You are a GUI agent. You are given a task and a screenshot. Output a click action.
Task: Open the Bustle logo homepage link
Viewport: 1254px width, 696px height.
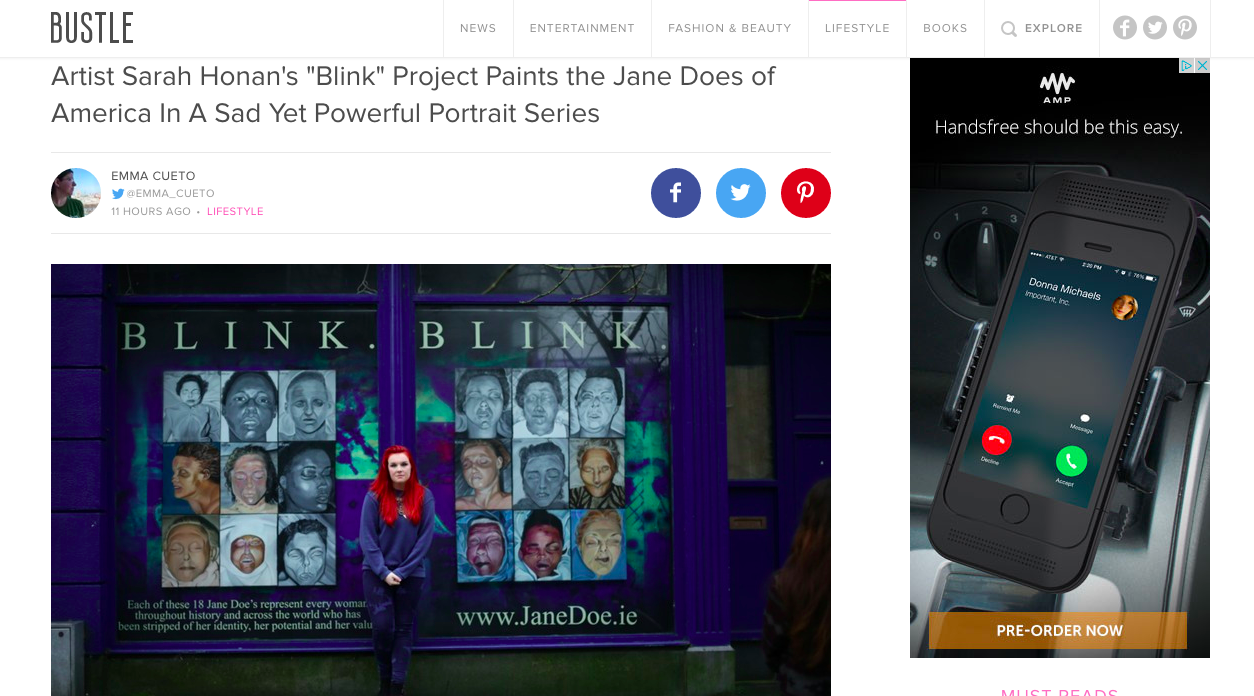click(x=92, y=28)
